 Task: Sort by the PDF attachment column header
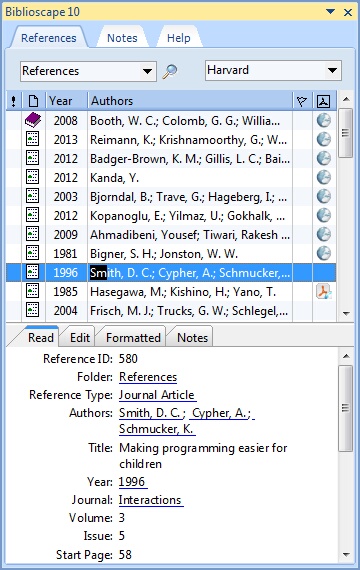[x=324, y=101]
